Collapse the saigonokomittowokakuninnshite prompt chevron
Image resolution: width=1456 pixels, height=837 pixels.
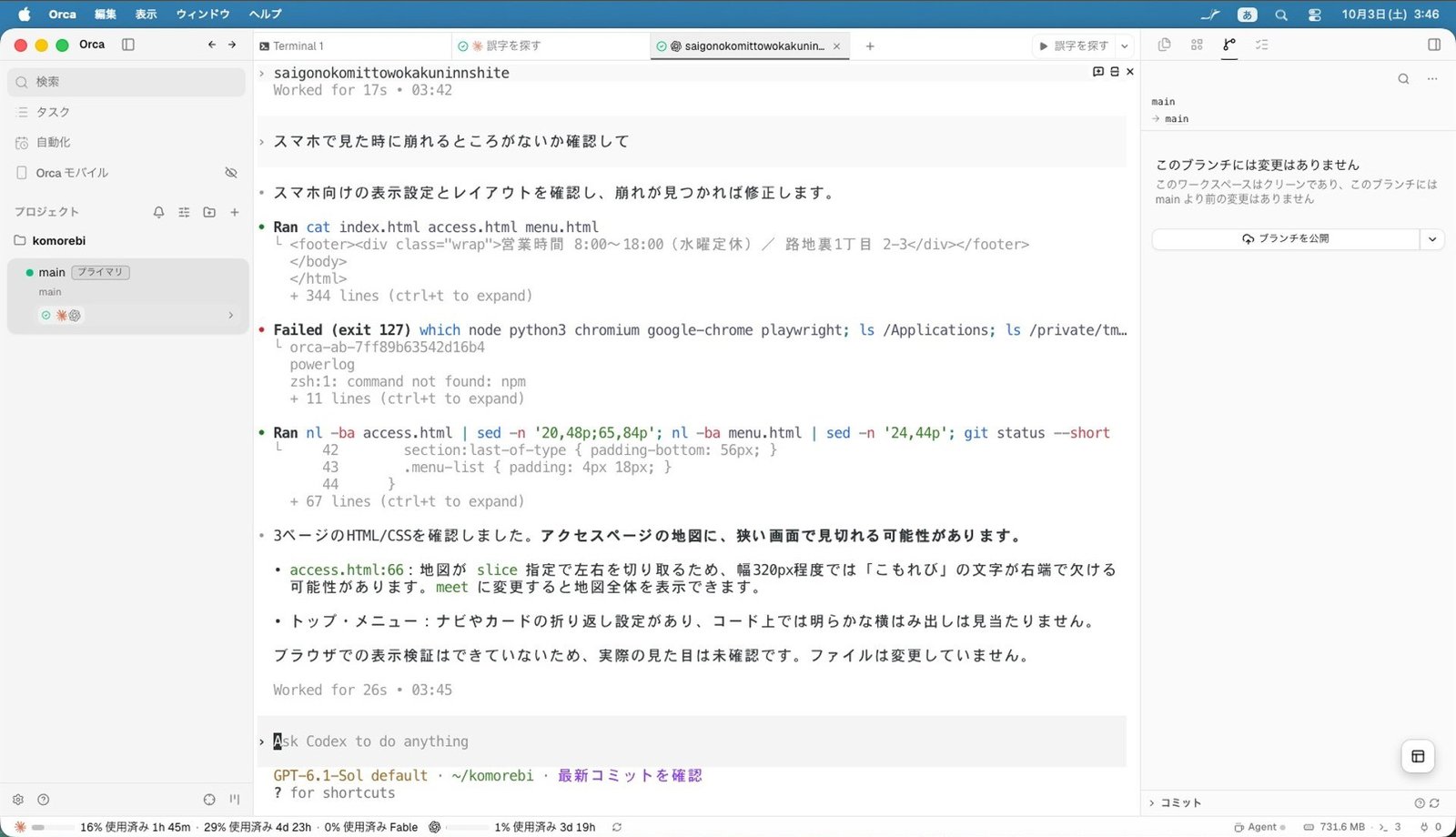tap(262, 73)
